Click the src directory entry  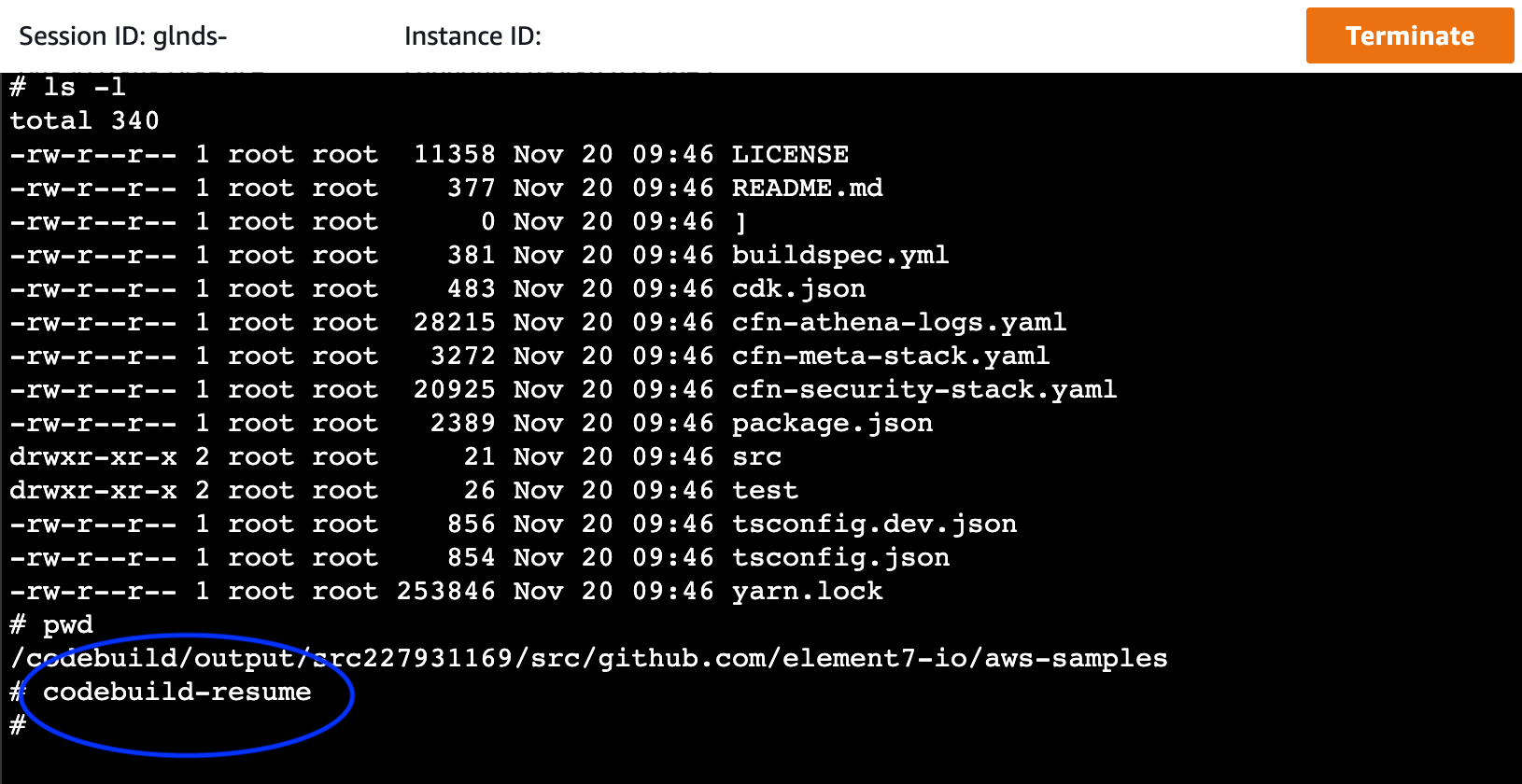pyautogui.click(x=756, y=457)
